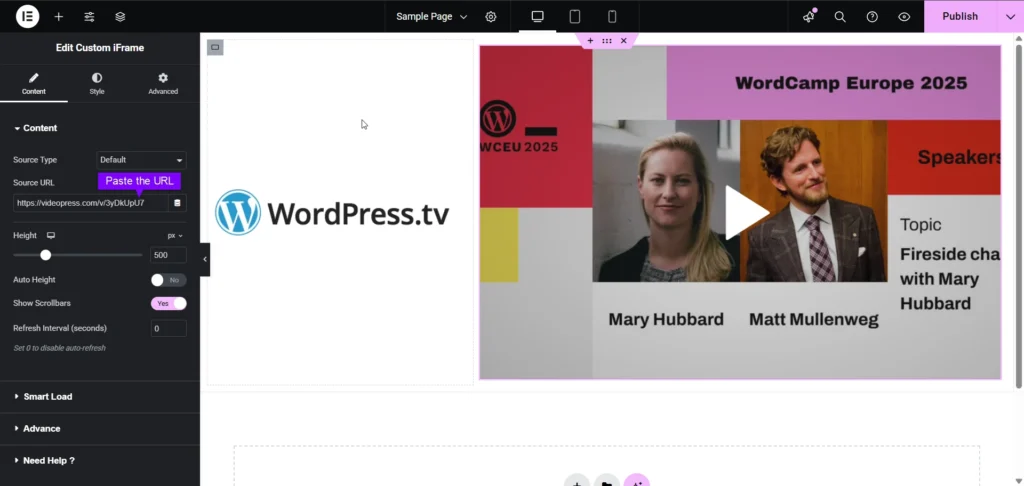Click the container handle icon in canvas
The width and height of the screenshot is (1024, 486).
coord(215,47)
